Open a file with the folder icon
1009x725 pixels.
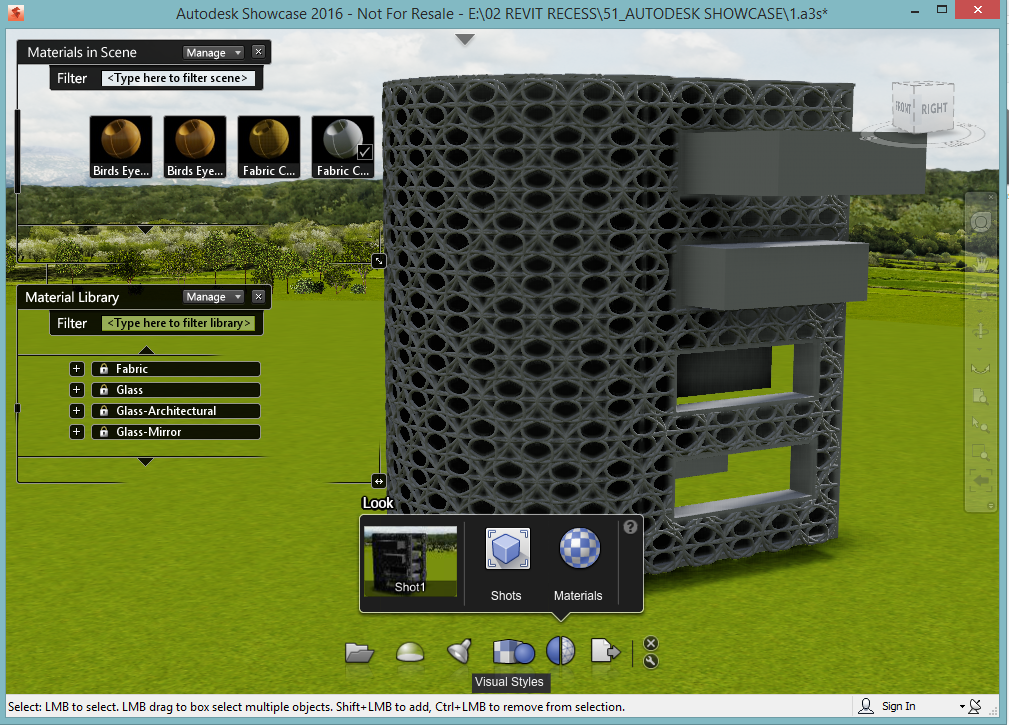pyautogui.click(x=360, y=652)
